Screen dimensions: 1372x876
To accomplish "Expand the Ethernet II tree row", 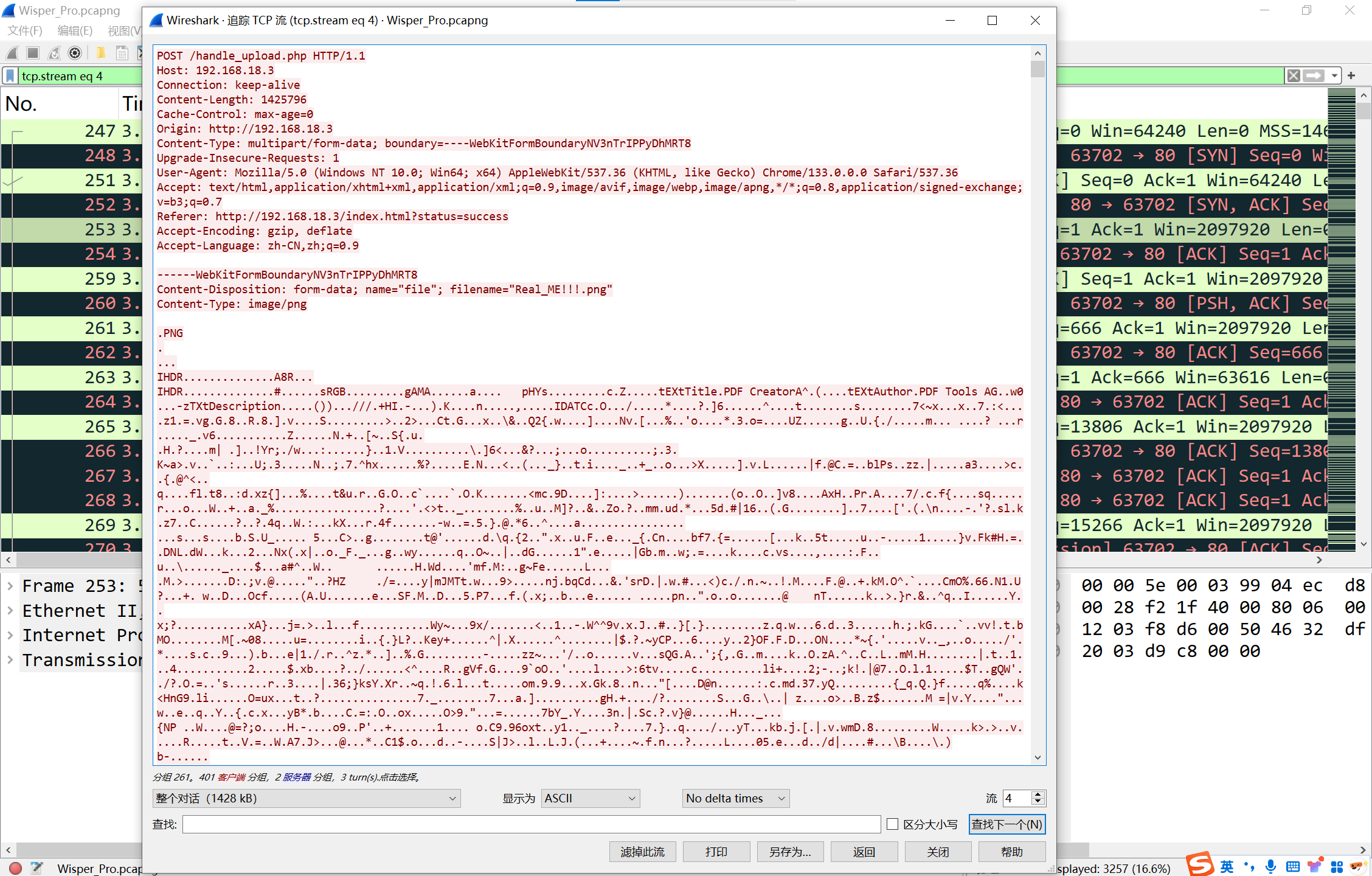I will 10,611.
